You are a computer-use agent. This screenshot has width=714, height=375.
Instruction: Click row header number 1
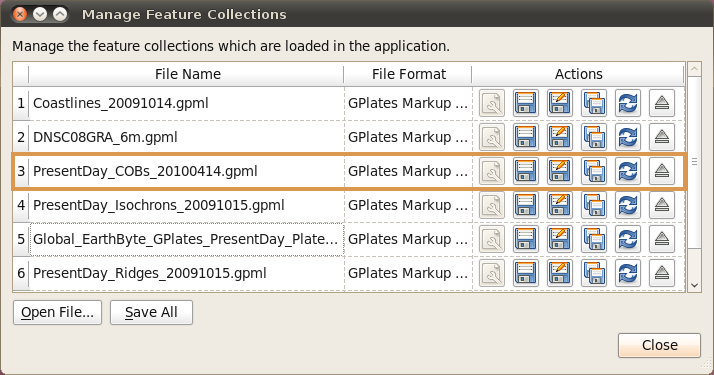pos(21,103)
